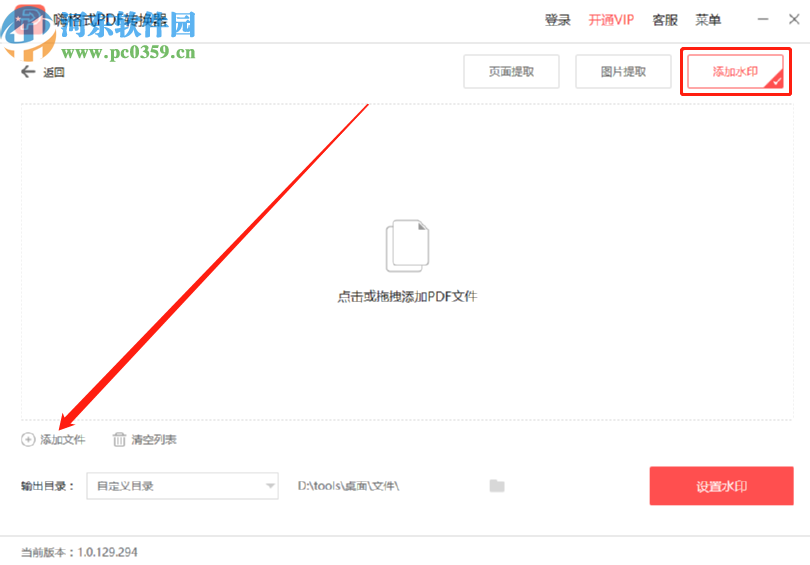
Task: Click the PDF document icon in drop area
Action: [408, 246]
